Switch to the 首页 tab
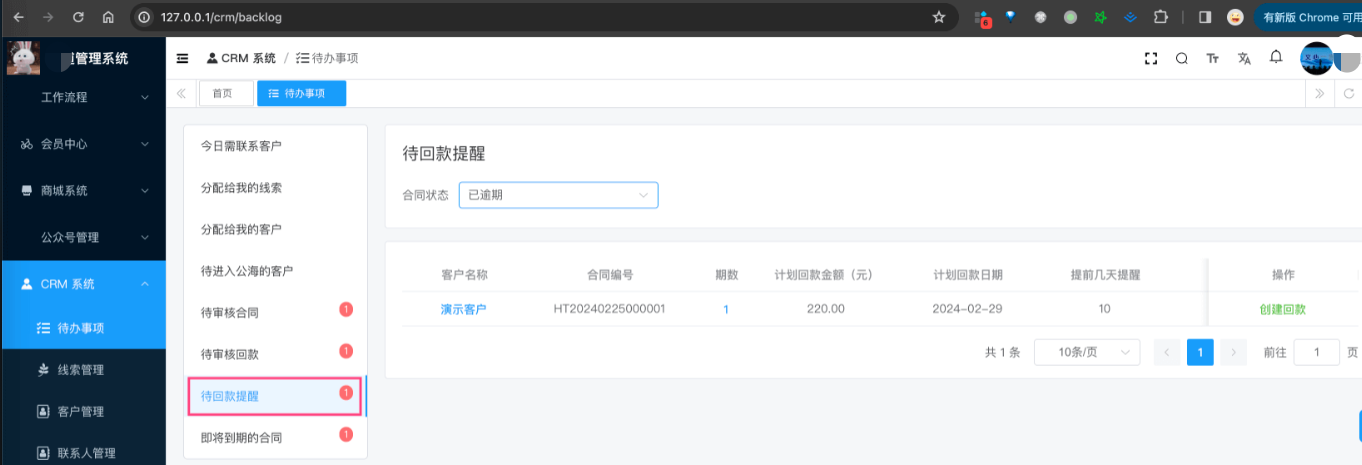This screenshot has height=465, width=1362. 225,93
